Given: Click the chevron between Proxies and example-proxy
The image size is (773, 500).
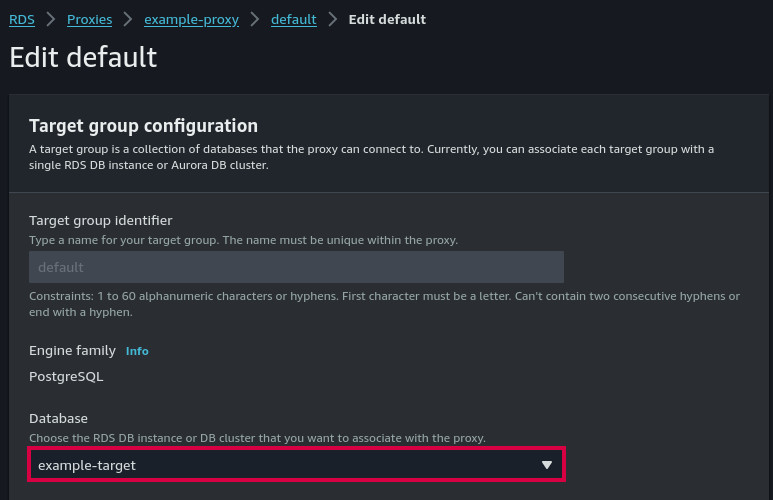Looking at the screenshot, I should pyautogui.click(x=128, y=19).
